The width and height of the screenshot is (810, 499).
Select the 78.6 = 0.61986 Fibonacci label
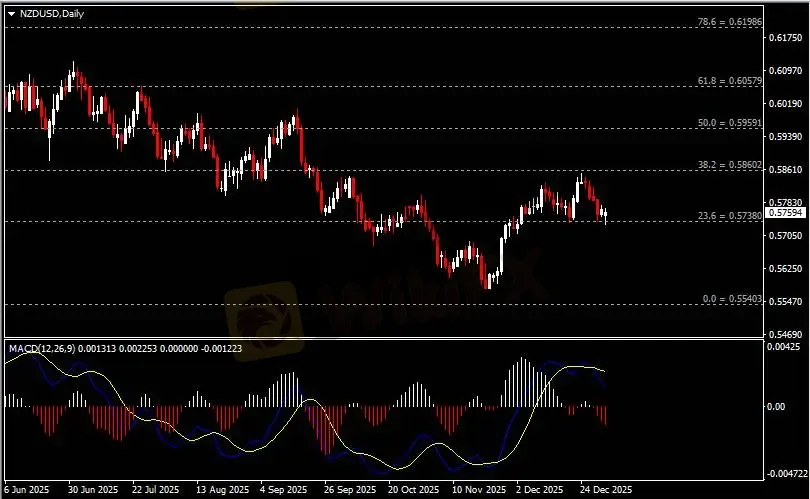pos(729,22)
